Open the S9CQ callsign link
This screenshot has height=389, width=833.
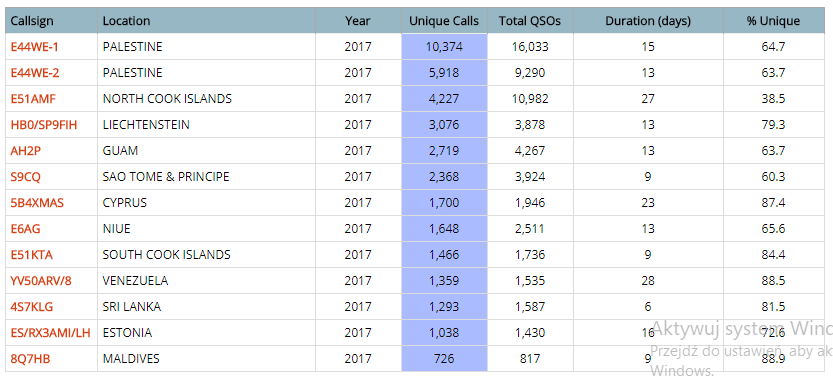tap(26, 177)
